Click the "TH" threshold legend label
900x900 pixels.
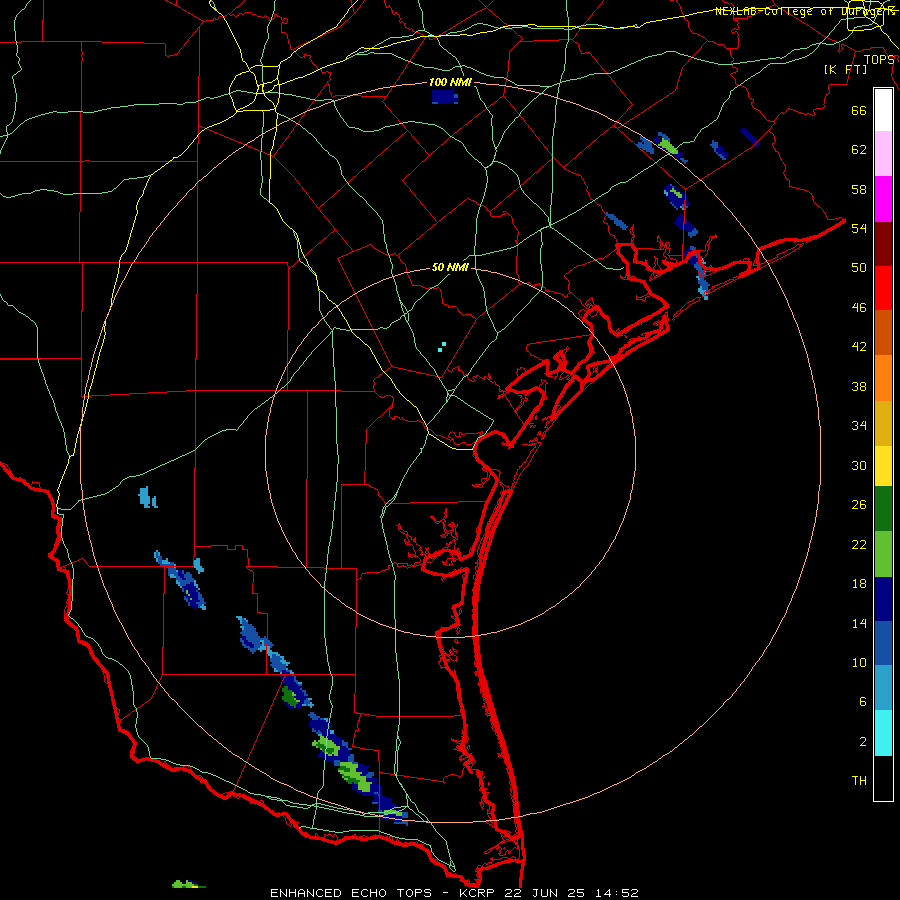[x=859, y=781]
